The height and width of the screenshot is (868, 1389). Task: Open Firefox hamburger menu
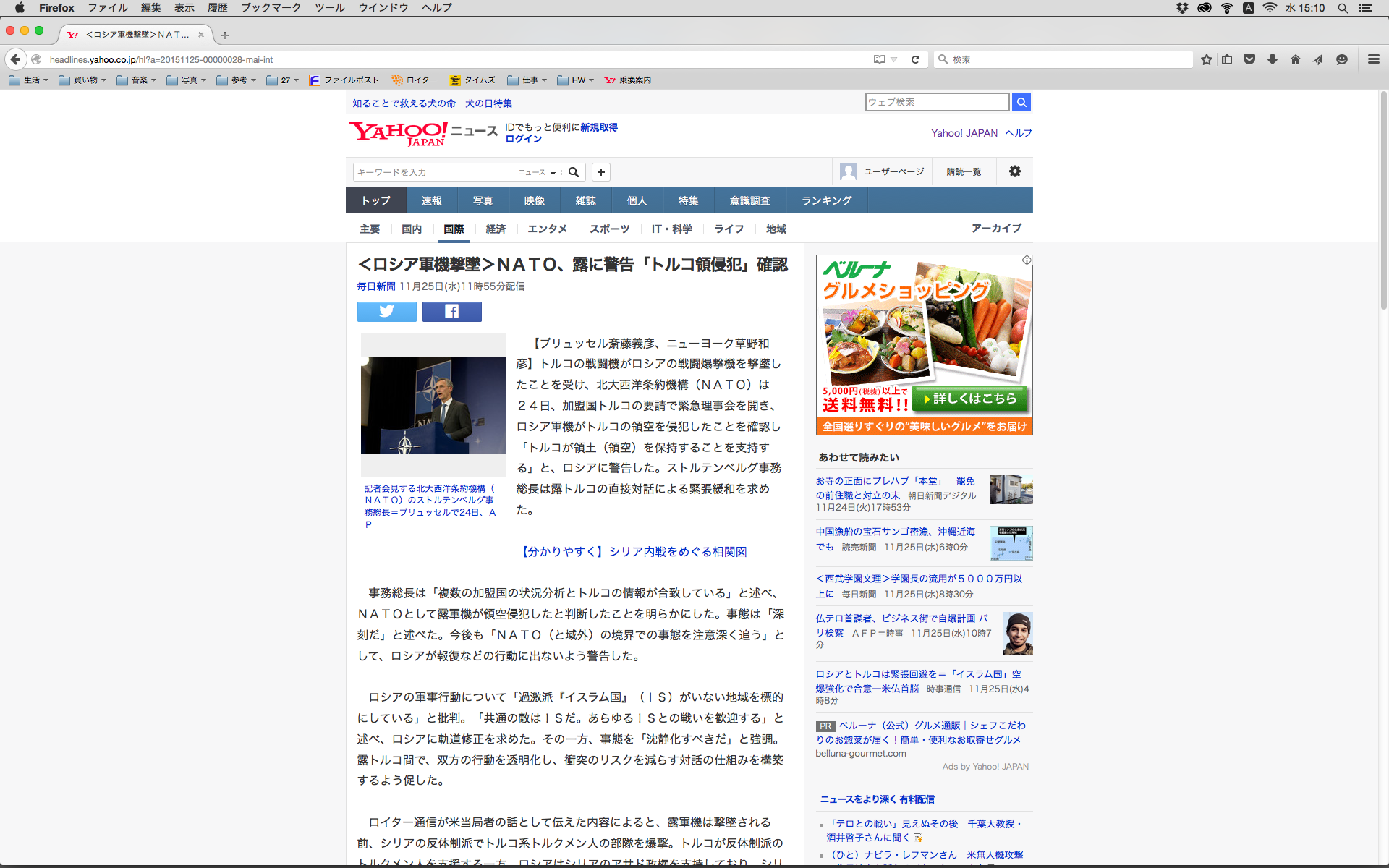1373,59
